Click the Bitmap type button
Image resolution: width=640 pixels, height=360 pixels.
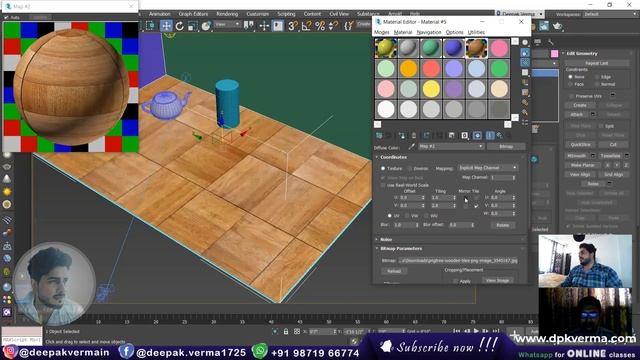pyautogui.click(x=506, y=147)
